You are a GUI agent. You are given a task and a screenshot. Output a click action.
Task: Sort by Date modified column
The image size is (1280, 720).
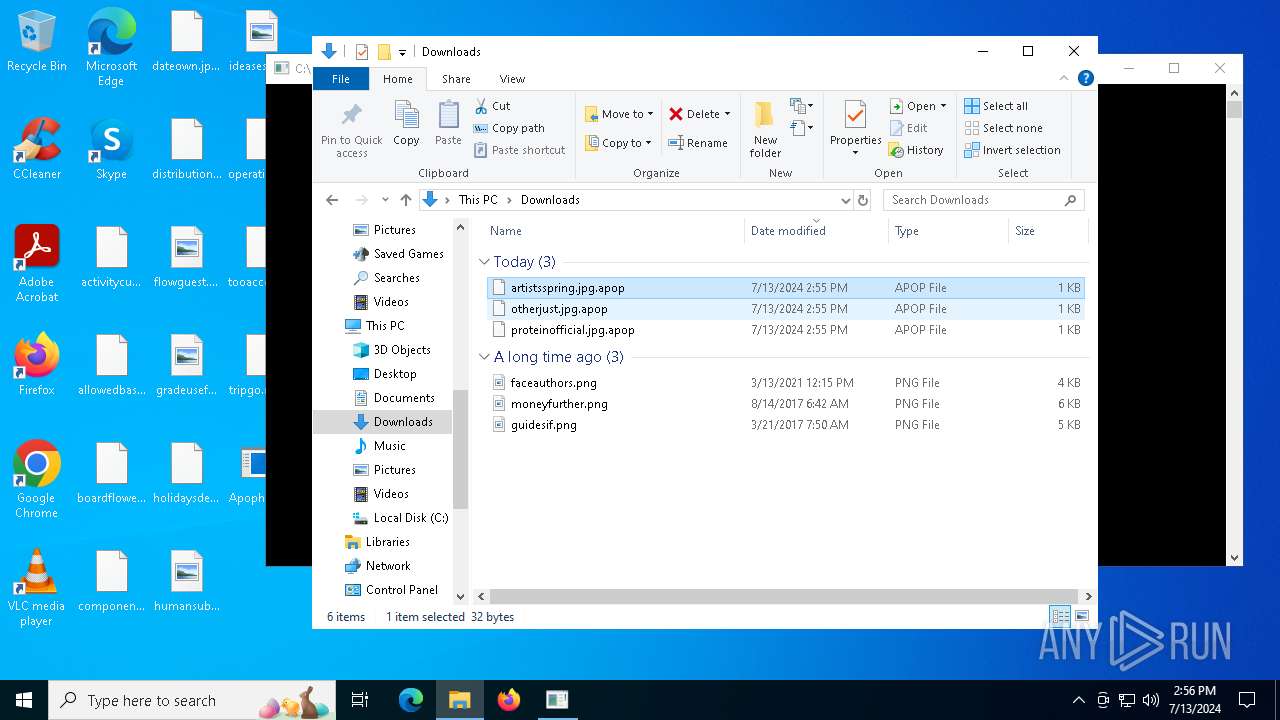pos(816,231)
